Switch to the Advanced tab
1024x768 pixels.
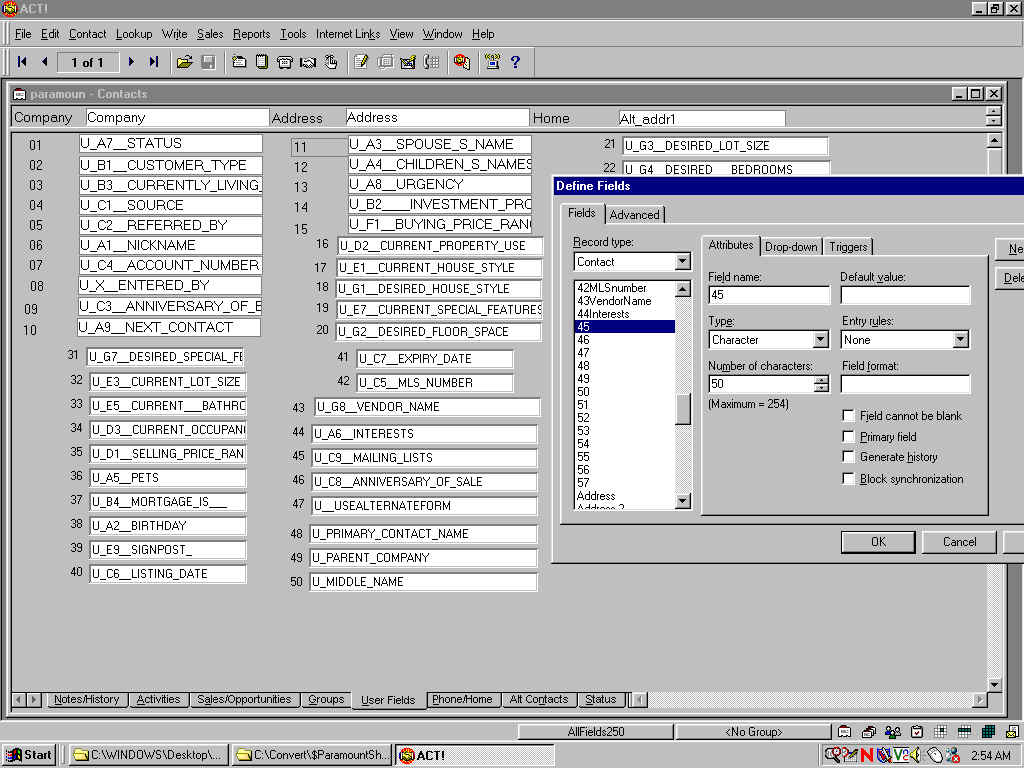[x=635, y=215]
